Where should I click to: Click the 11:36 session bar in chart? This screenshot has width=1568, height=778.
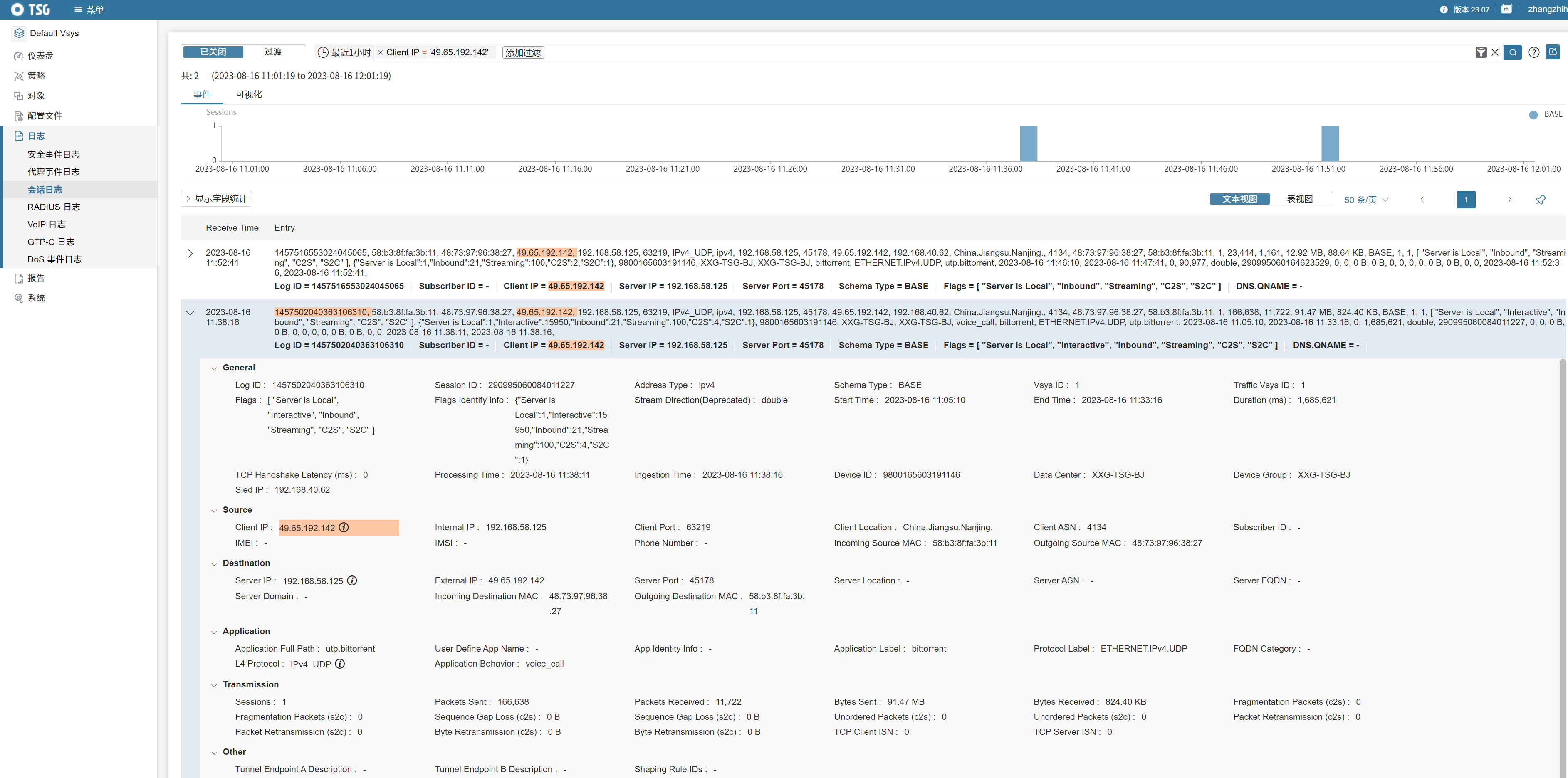(1028, 144)
